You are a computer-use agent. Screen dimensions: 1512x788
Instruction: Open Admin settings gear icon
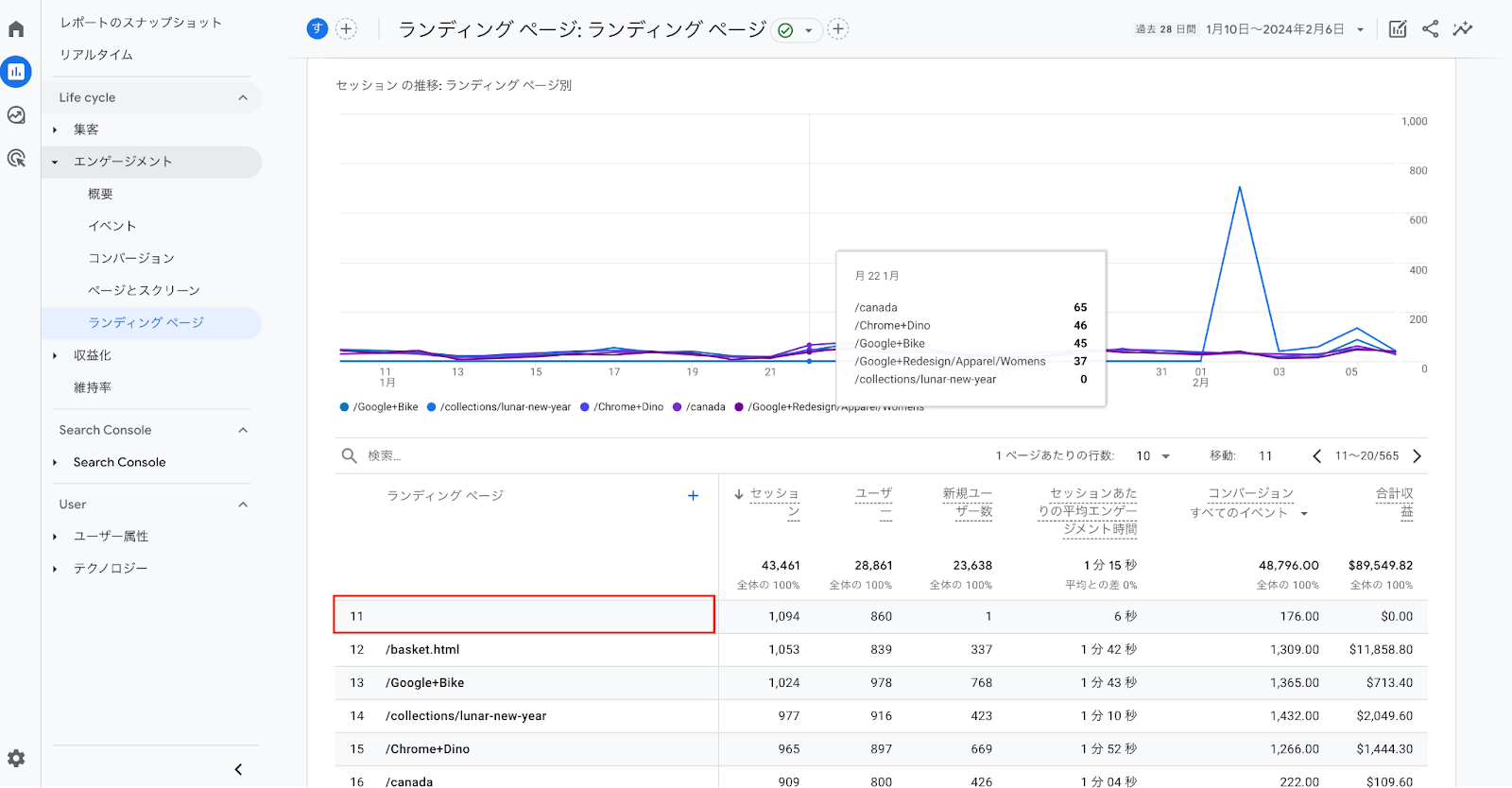16,758
